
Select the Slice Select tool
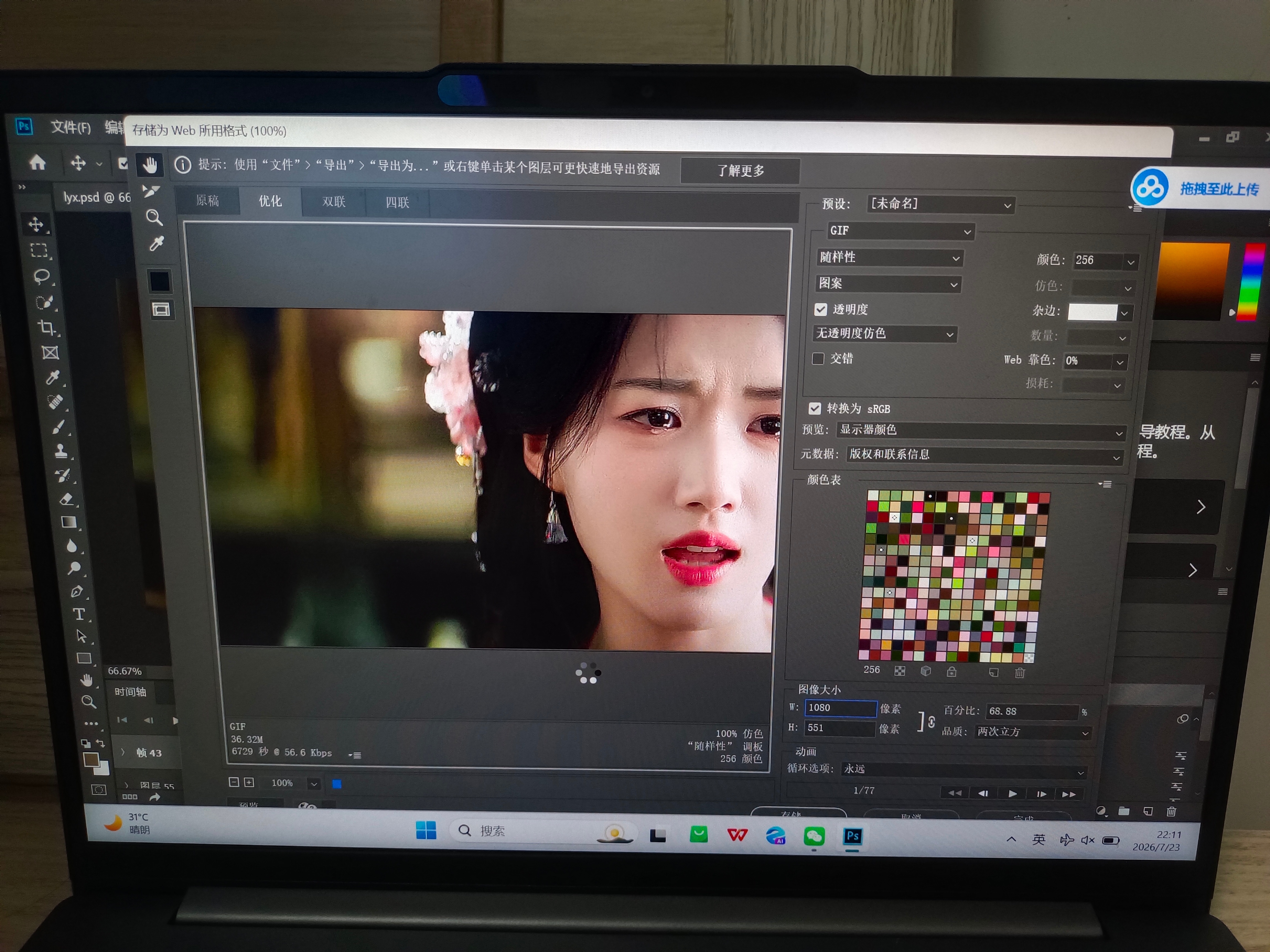pos(151,191)
